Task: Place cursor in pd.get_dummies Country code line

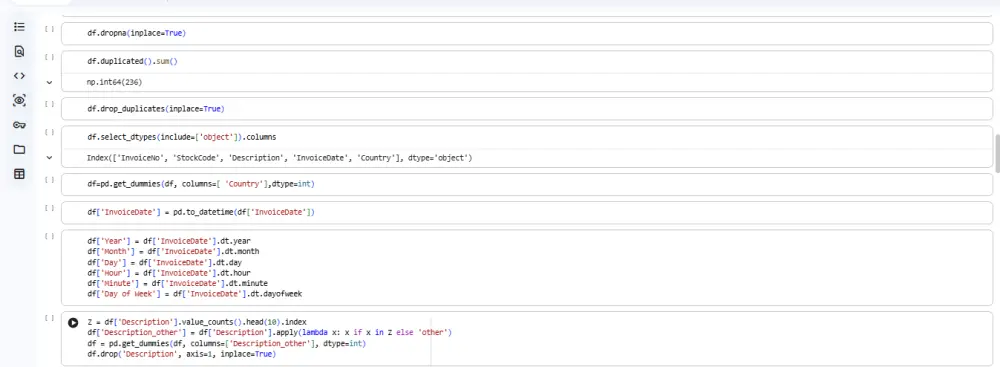Action: [x=201, y=184]
